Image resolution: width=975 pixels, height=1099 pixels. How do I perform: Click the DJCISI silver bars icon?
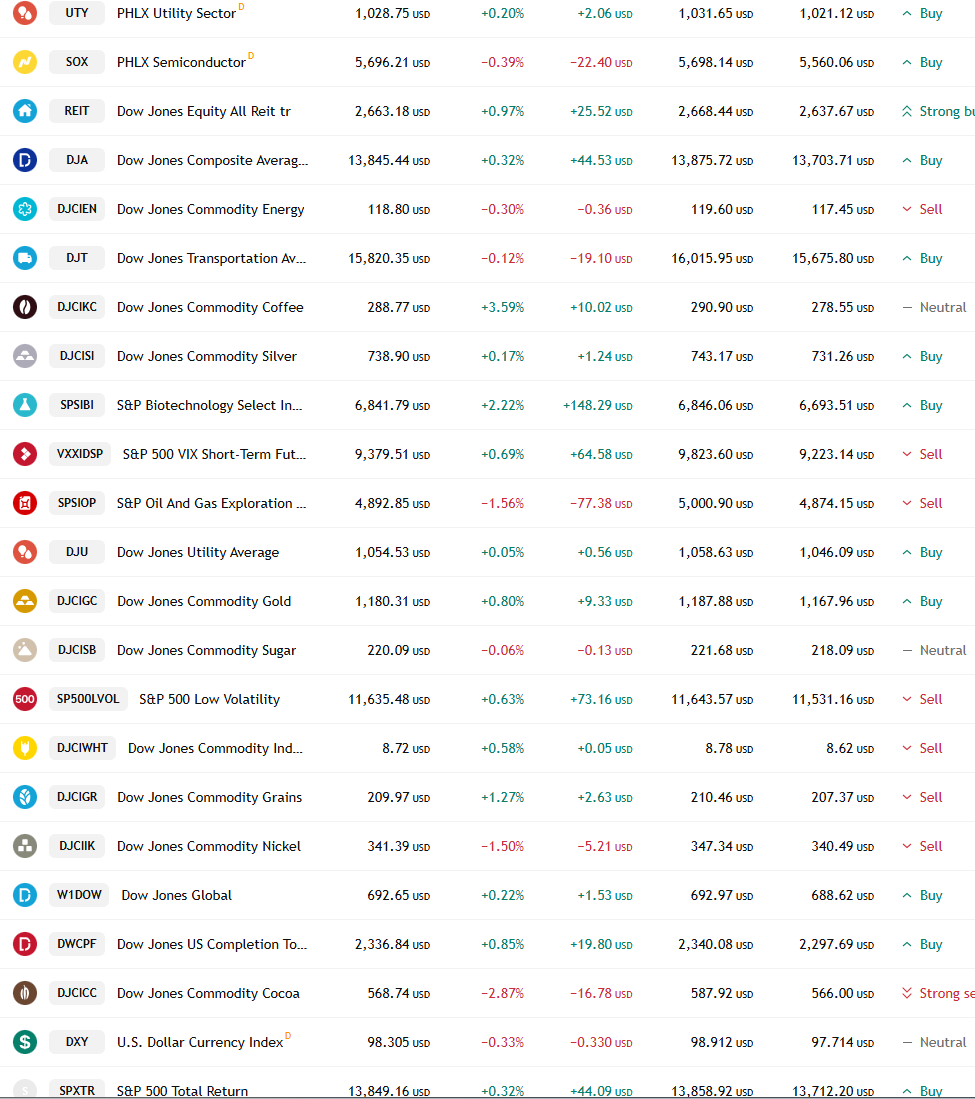coord(25,356)
